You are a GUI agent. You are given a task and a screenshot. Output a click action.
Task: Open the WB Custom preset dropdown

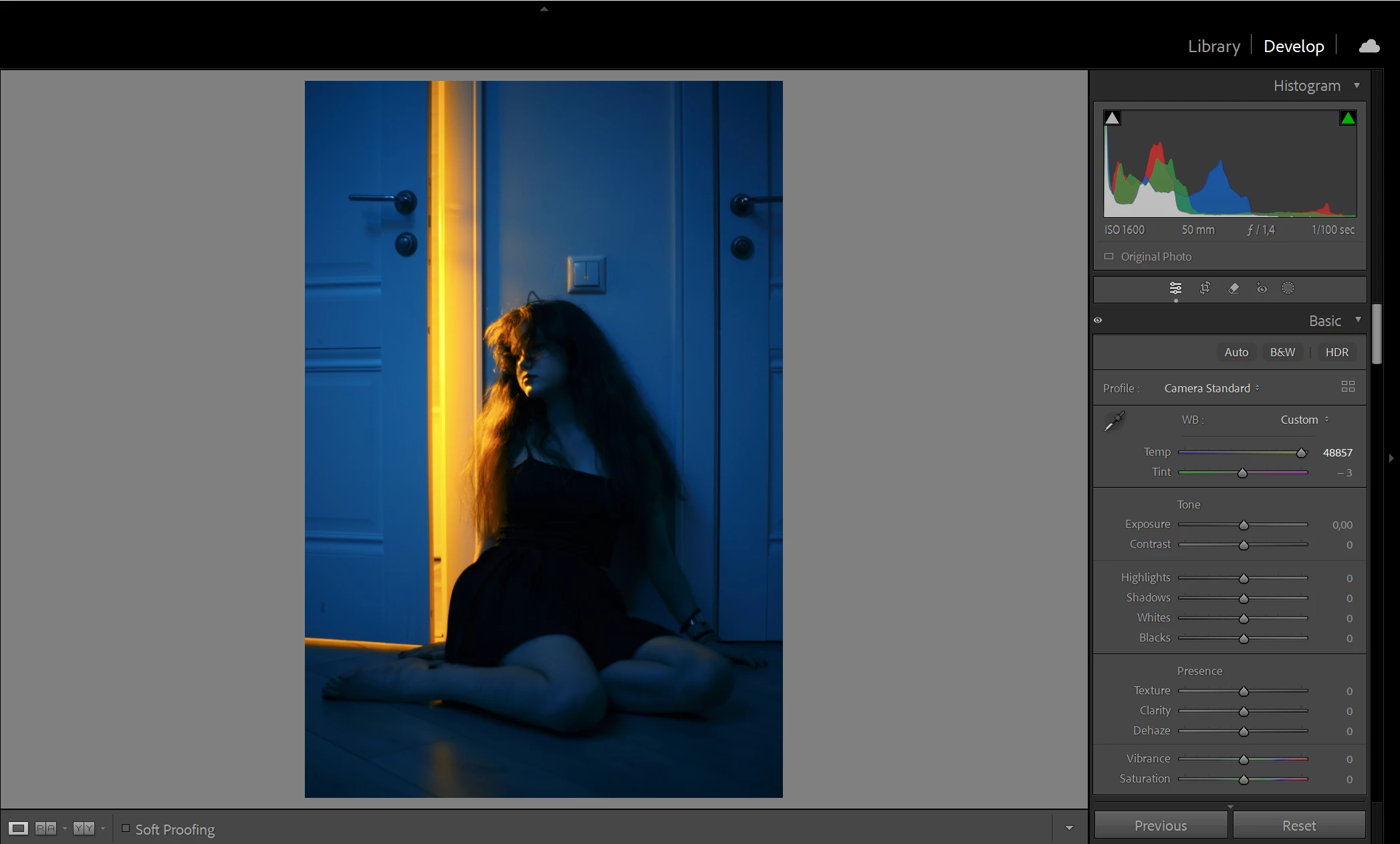pyautogui.click(x=1304, y=420)
